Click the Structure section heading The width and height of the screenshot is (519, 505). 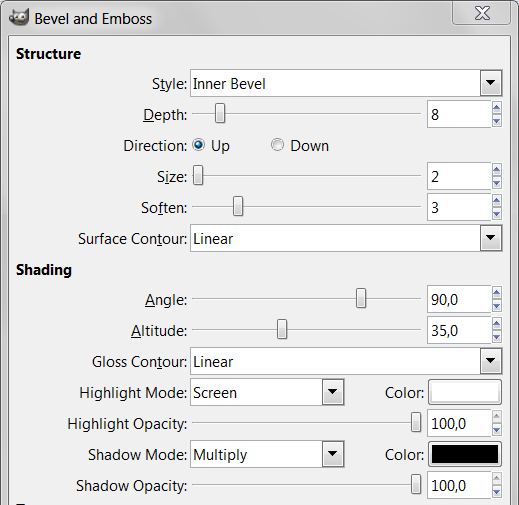[48, 54]
